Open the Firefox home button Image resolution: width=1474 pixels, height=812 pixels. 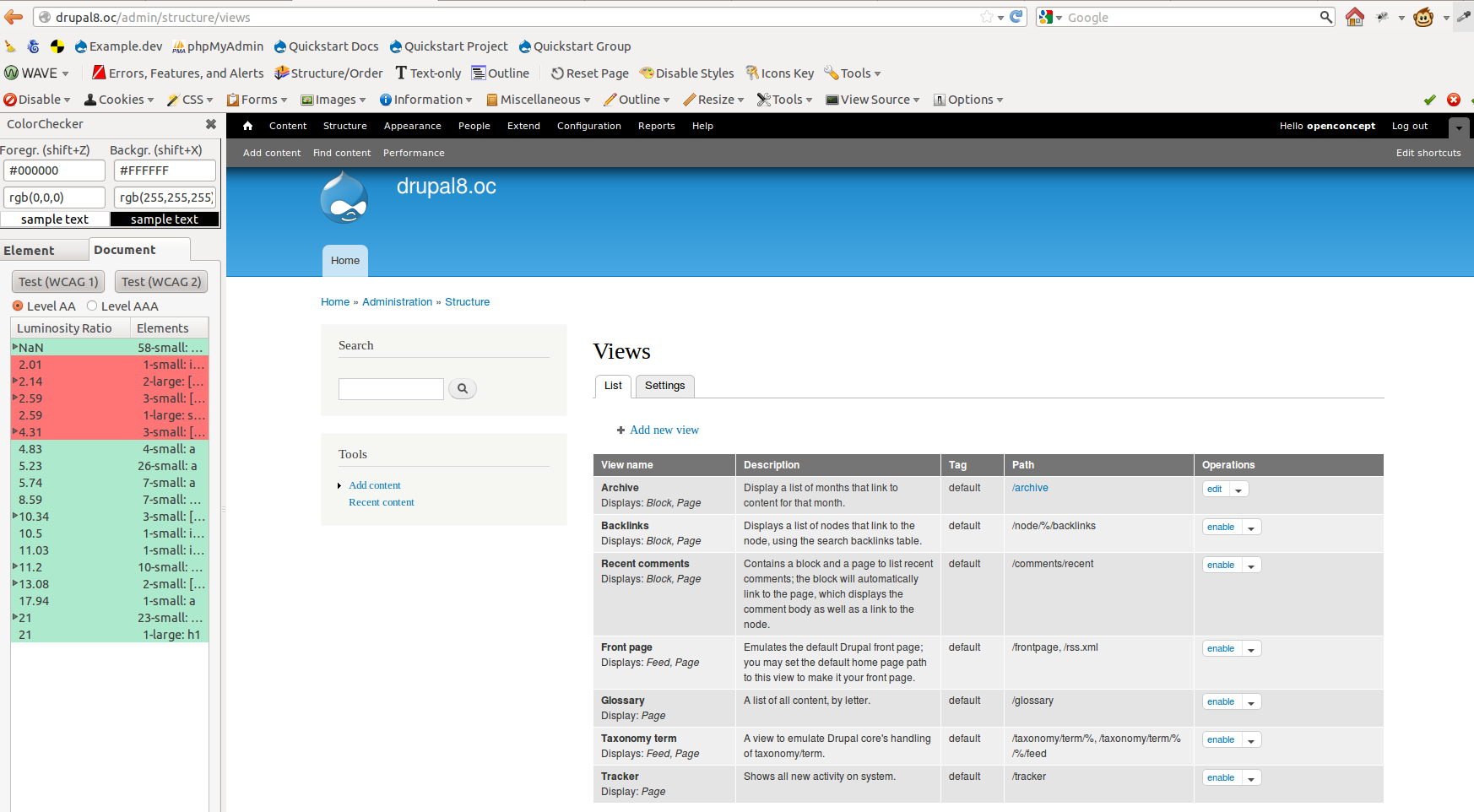[1355, 17]
